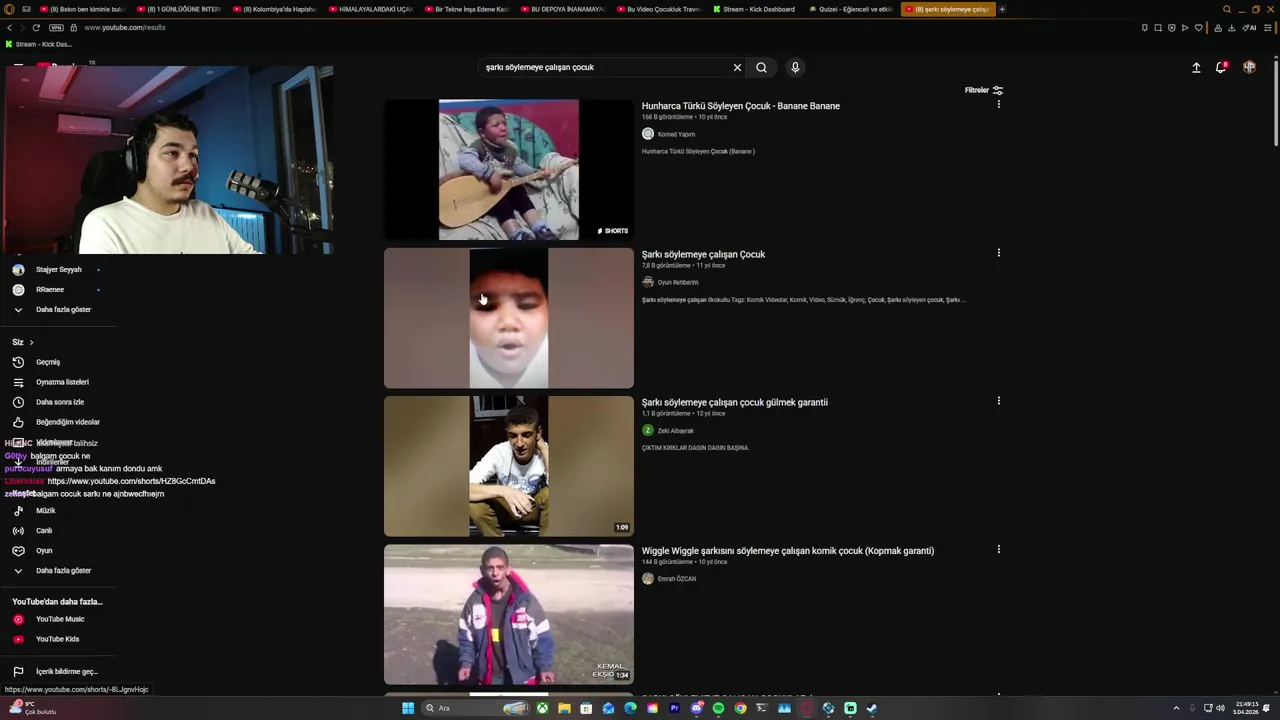Play the Wiggle Wiggle video thumbnail
This screenshot has width=1280, height=720.
[509, 614]
